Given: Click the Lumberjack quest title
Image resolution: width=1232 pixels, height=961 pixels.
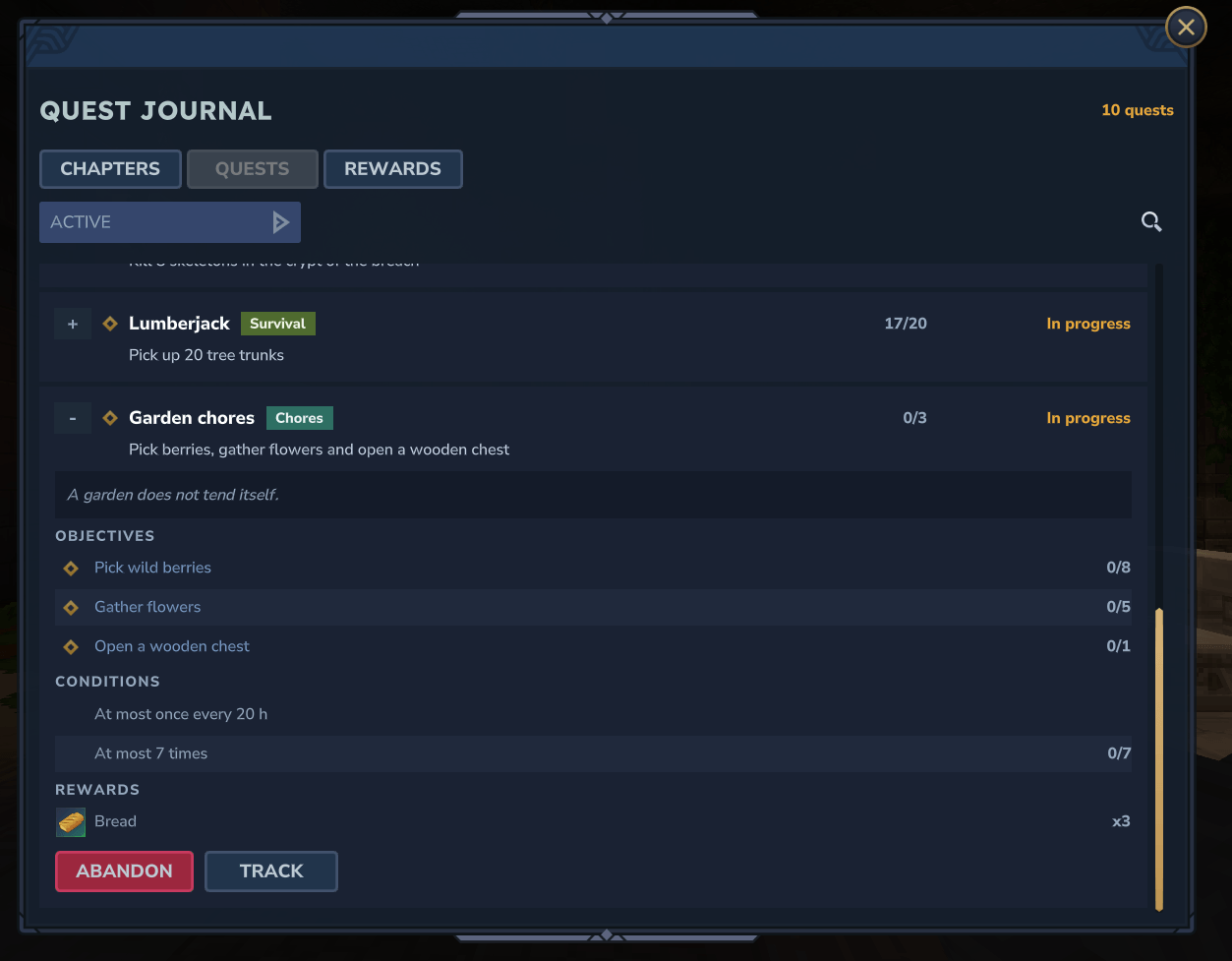Looking at the screenshot, I should coord(179,324).
